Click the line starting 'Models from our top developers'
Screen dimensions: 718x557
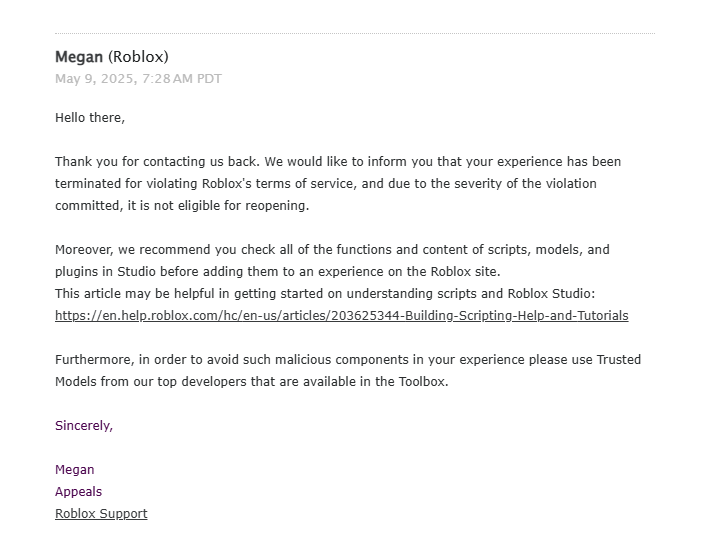click(252, 382)
